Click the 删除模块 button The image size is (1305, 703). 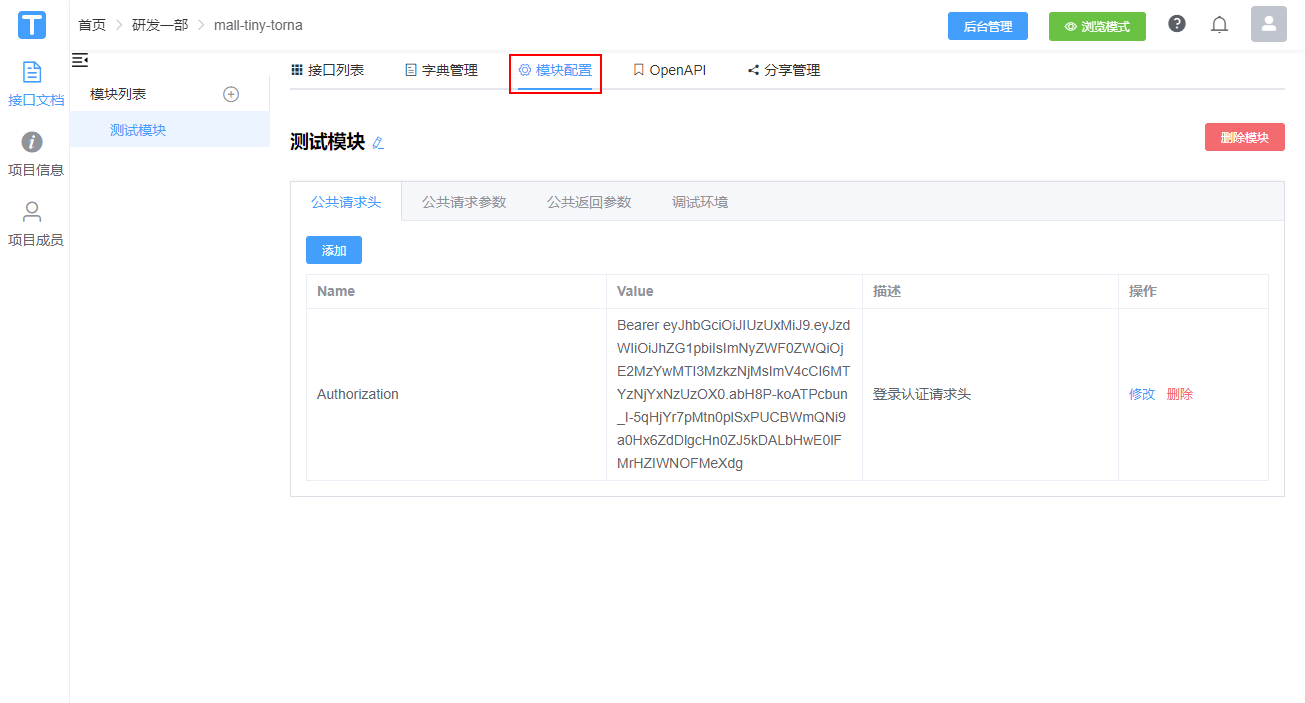1245,138
